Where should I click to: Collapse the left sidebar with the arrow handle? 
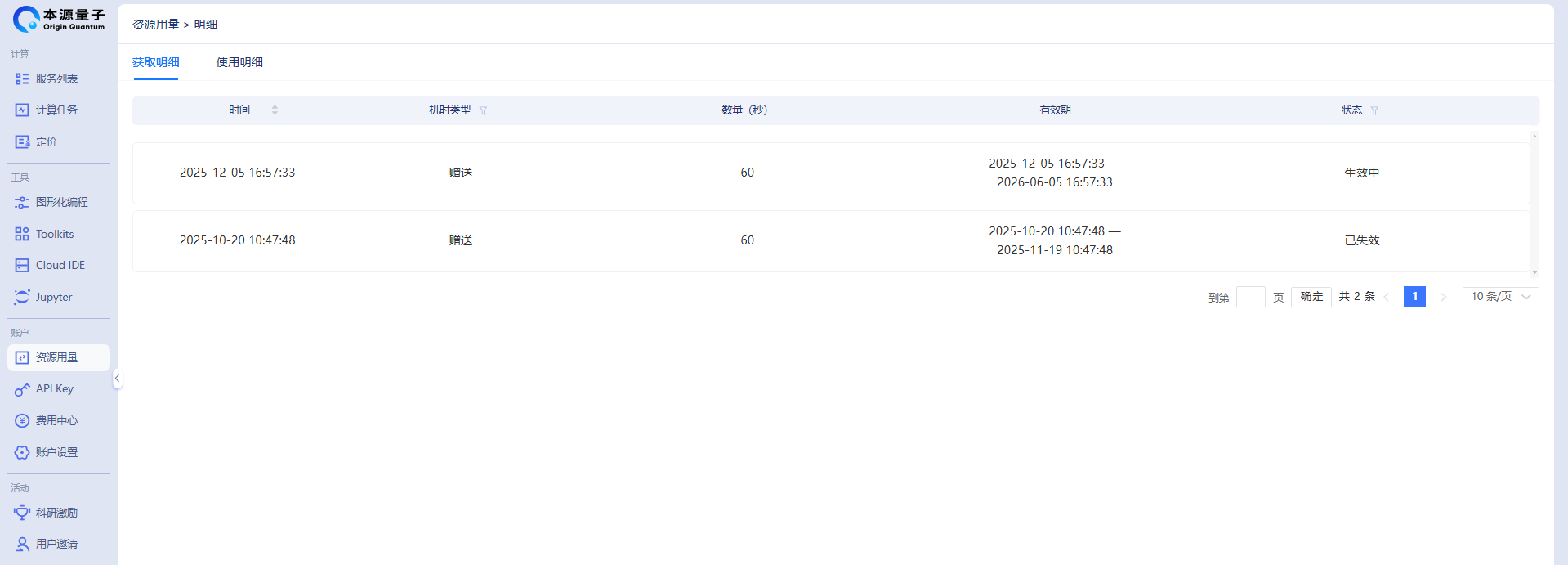click(x=118, y=379)
